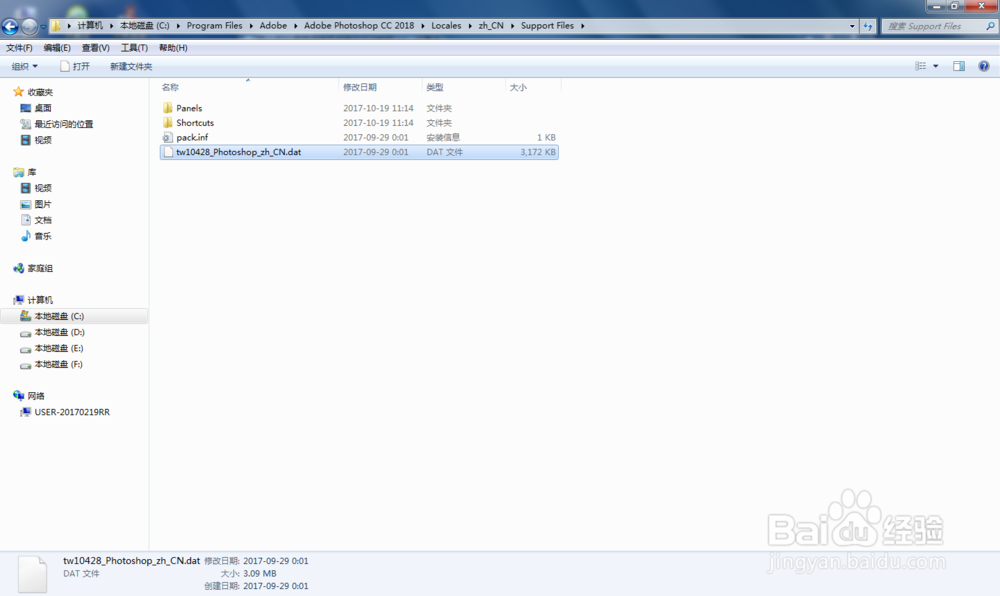Click the Forward navigation arrow button

(29, 26)
